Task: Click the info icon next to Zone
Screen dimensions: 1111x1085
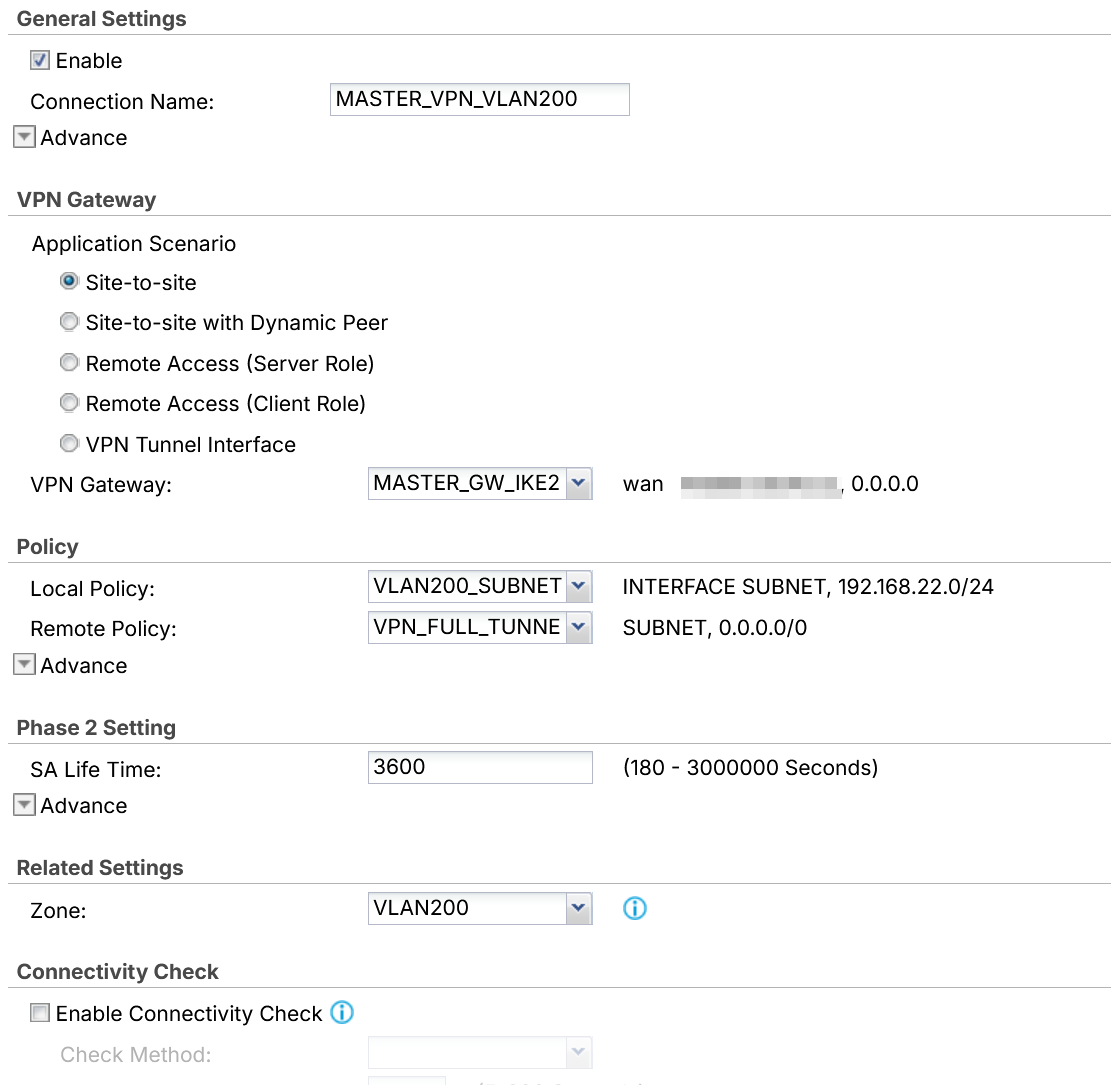Action: (634, 908)
